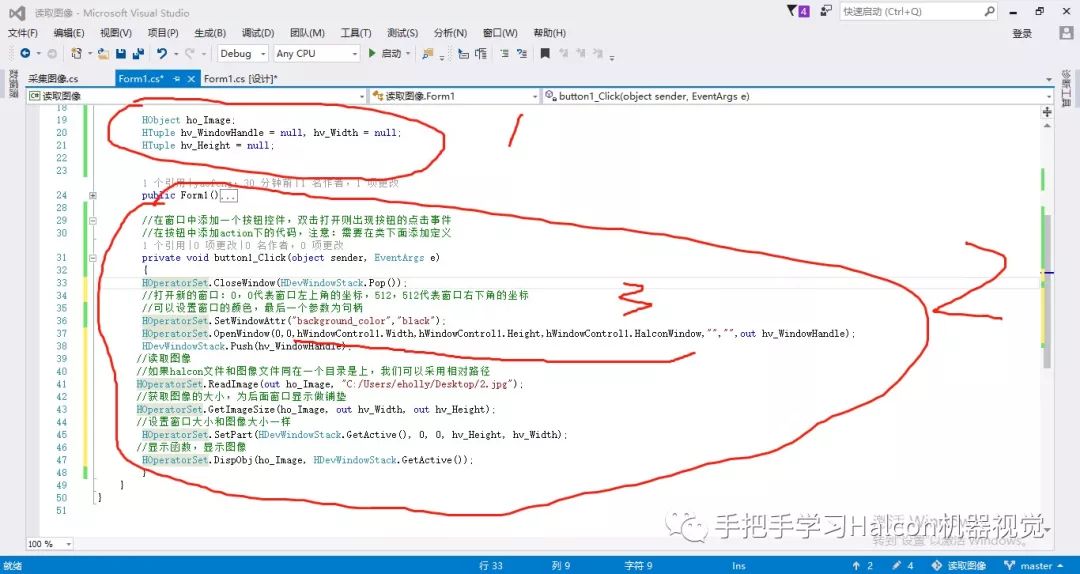Click the save all files icon
1080x574 pixels.
point(138,53)
